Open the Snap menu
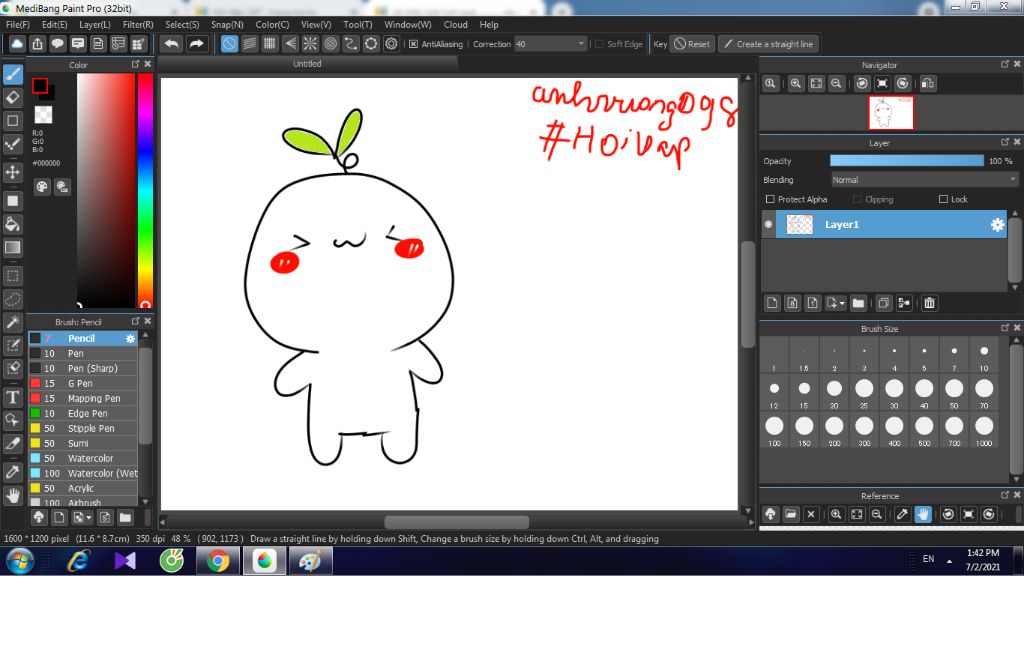This screenshot has width=1024, height=661. (x=227, y=24)
